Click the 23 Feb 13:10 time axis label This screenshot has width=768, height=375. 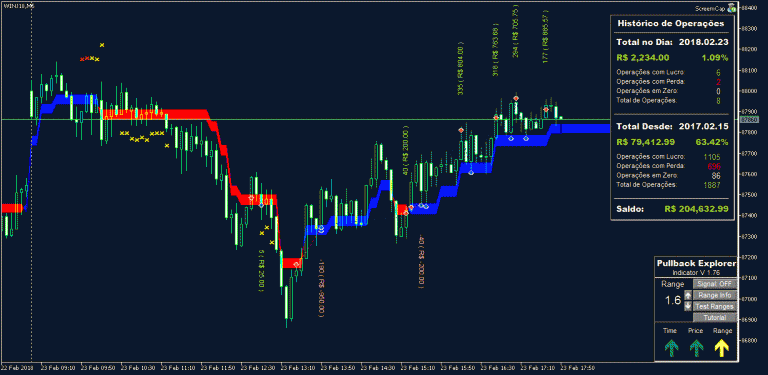(x=301, y=367)
